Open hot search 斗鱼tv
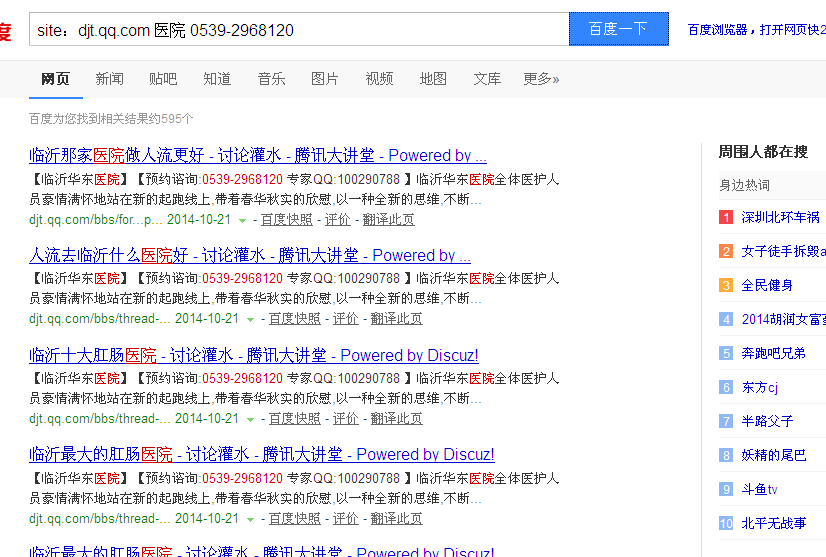Viewport: 826px width, 557px height. pyautogui.click(x=760, y=490)
